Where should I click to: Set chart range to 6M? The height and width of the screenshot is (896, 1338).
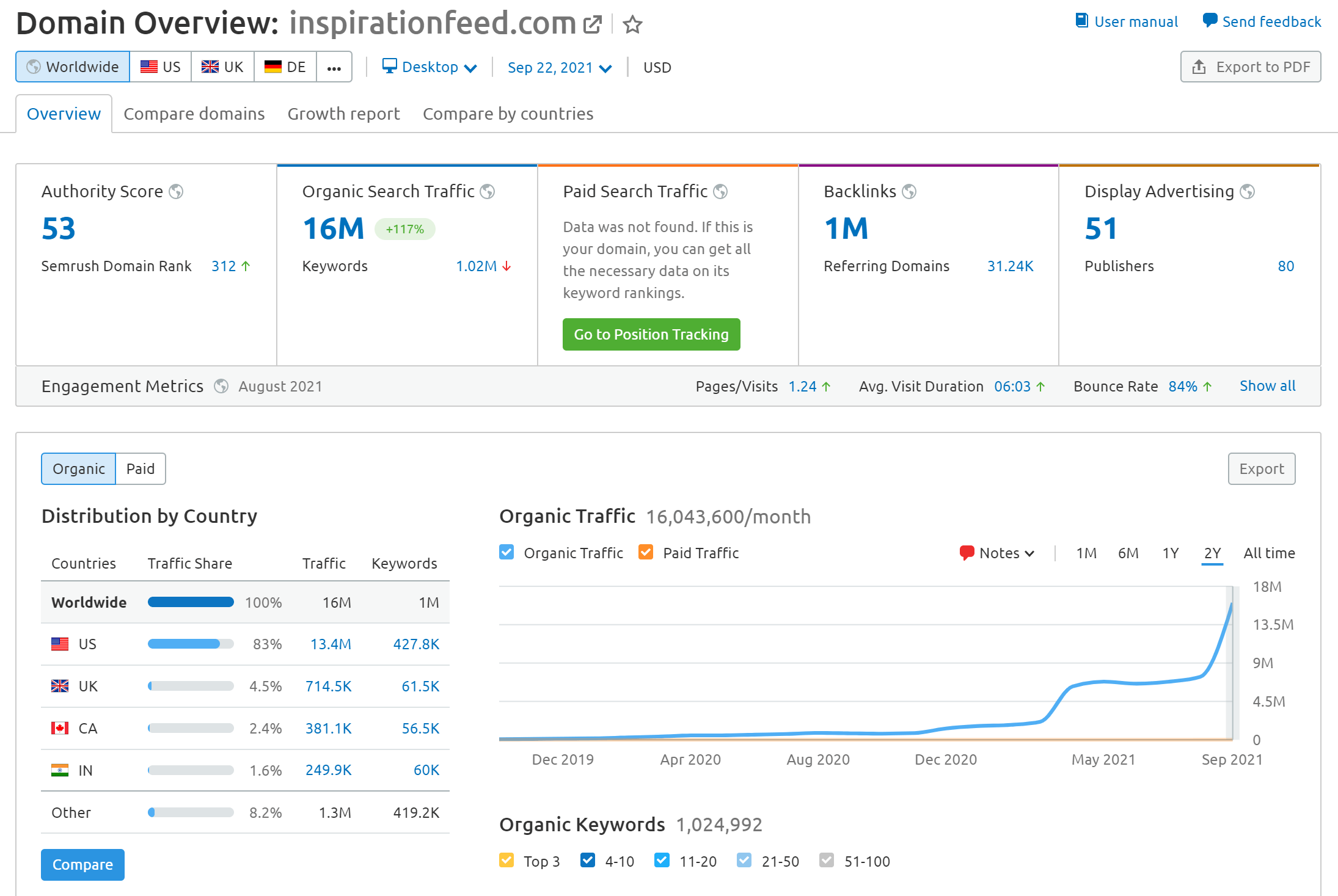pyautogui.click(x=1128, y=553)
